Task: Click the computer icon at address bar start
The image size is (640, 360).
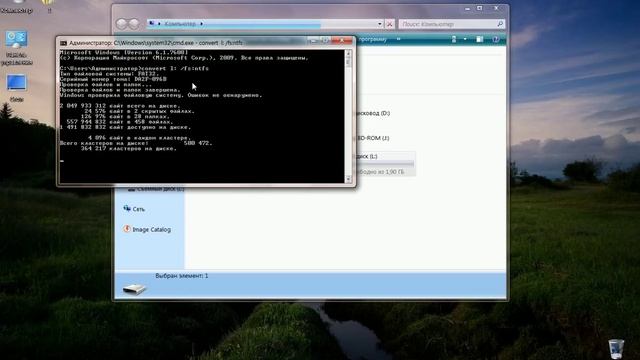Action: point(152,24)
